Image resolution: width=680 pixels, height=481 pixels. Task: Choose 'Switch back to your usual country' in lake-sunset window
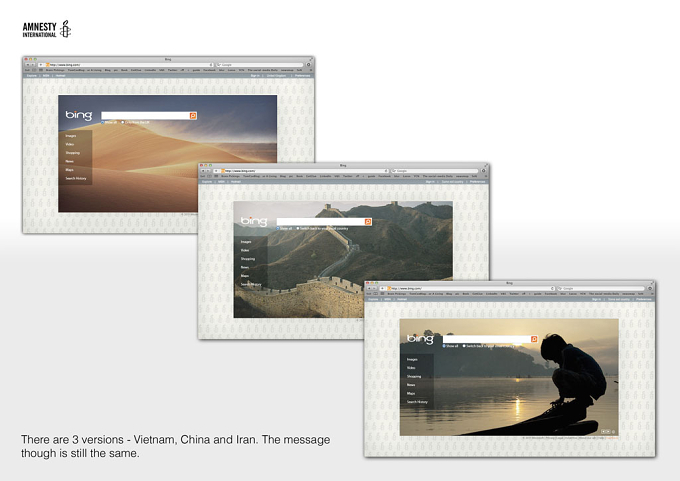[x=464, y=346]
